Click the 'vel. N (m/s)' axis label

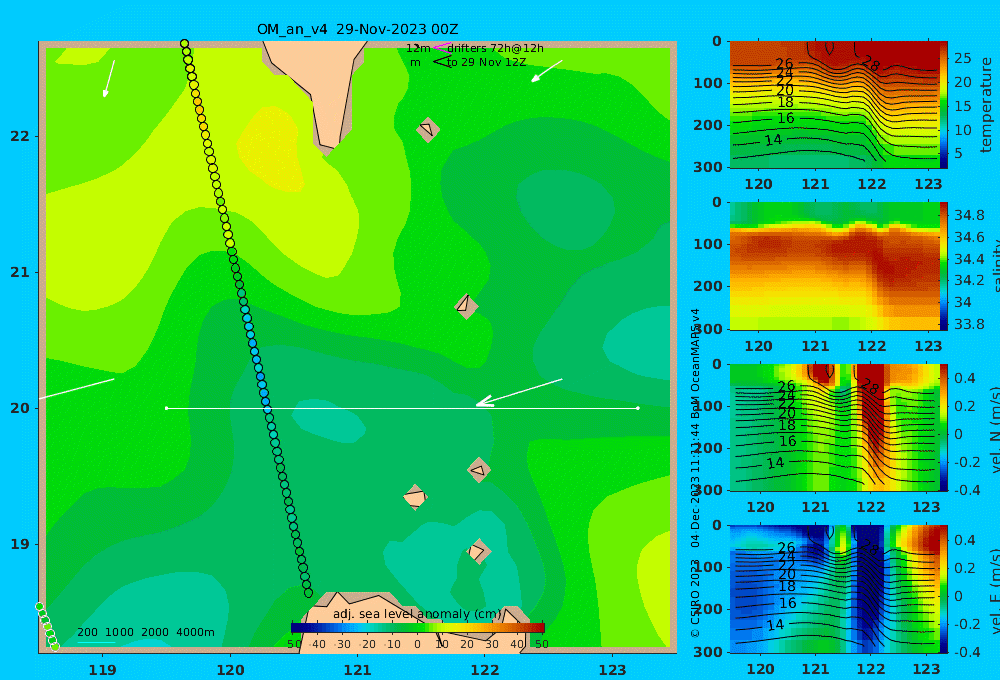pyautogui.click(x=994, y=427)
